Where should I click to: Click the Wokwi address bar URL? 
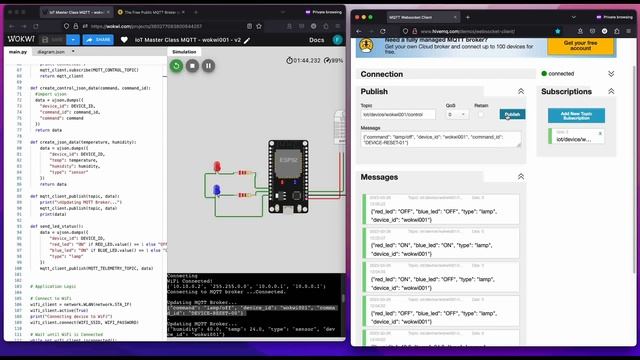coord(146,26)
